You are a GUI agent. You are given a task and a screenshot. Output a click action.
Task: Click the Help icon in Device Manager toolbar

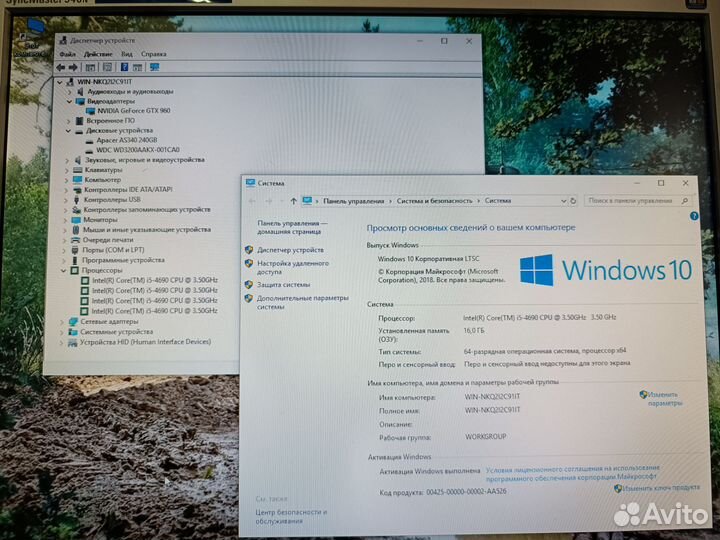point(124,68)
